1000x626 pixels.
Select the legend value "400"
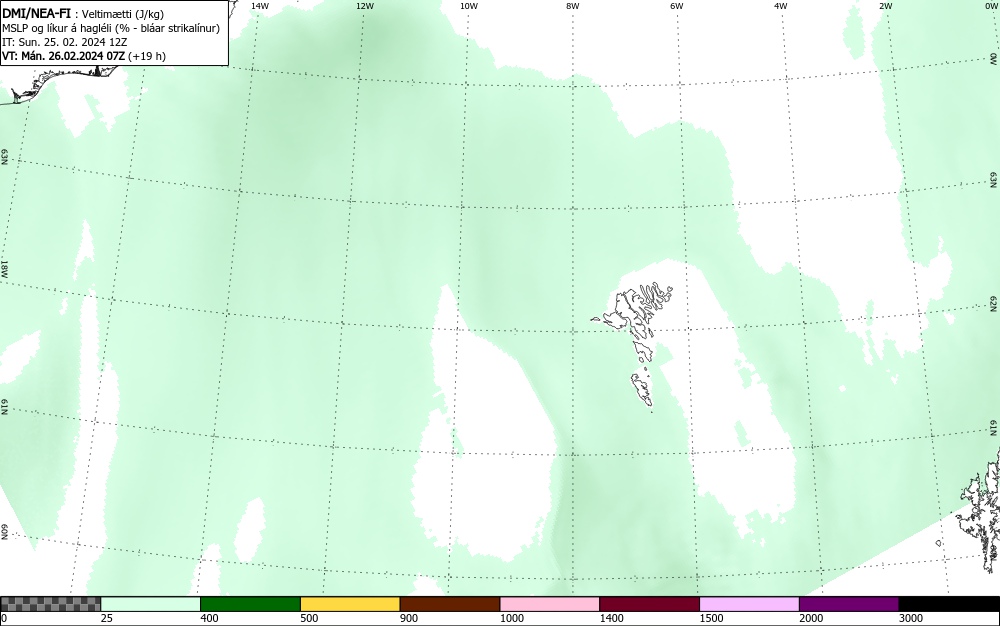point(209,618)
